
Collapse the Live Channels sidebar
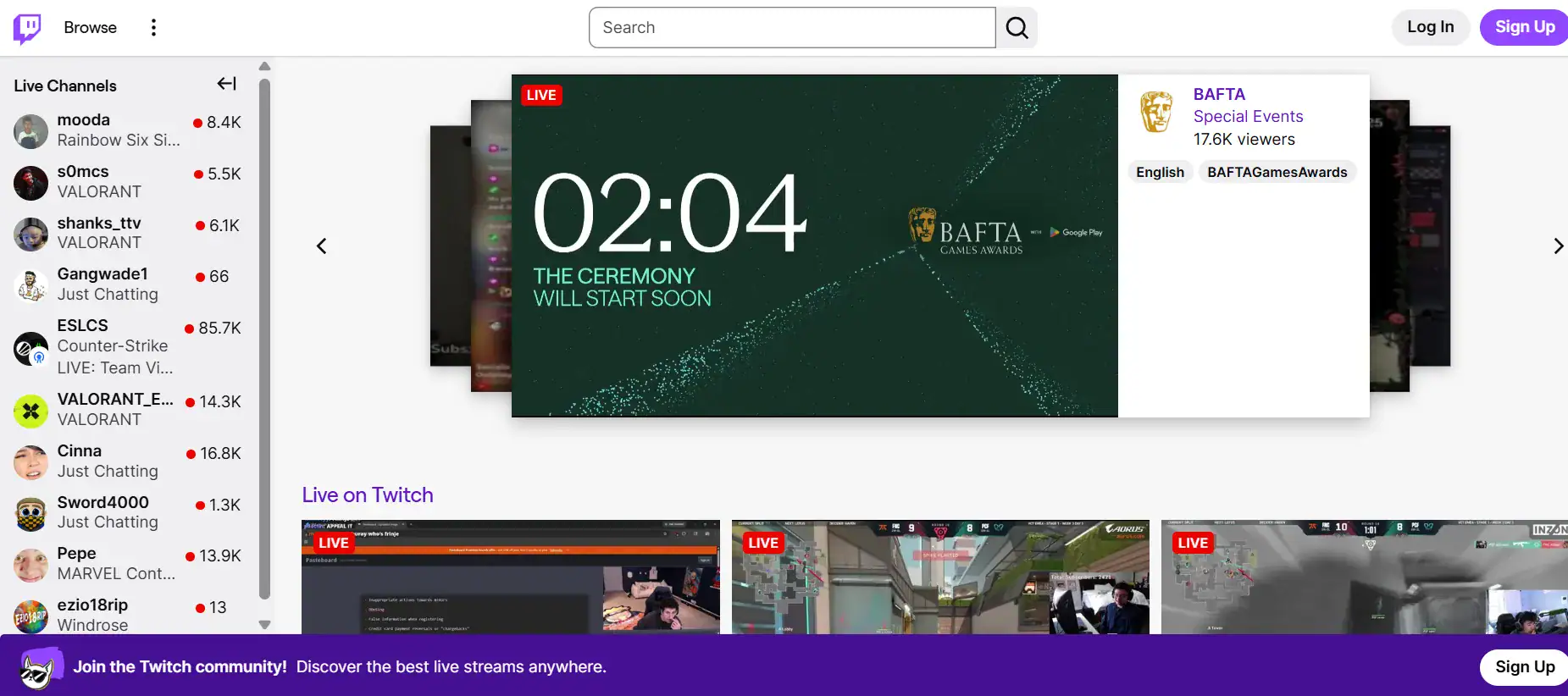click(x=226, y=84)
